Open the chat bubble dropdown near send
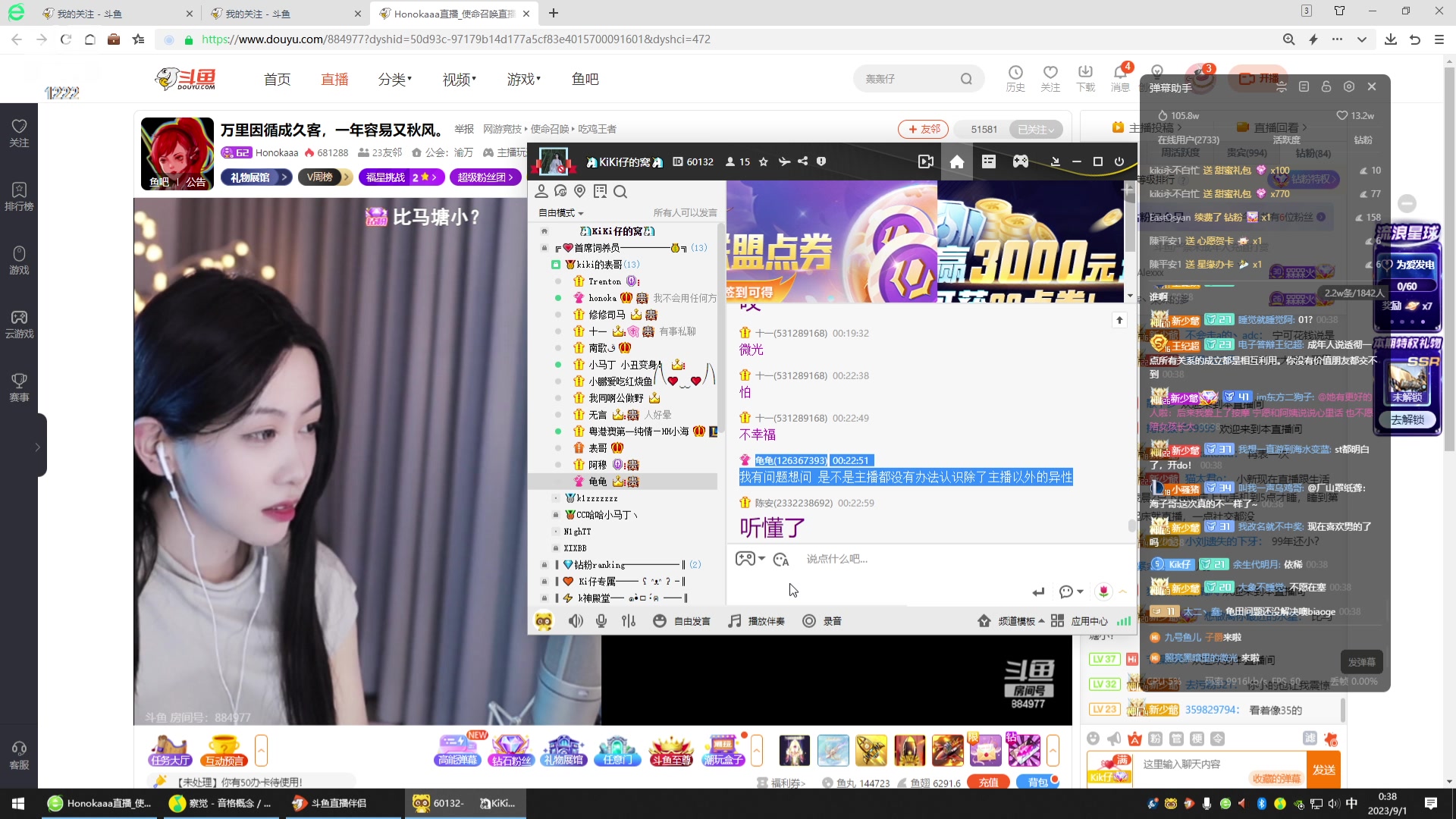 pyautogui.click(x=1071, y=591)
